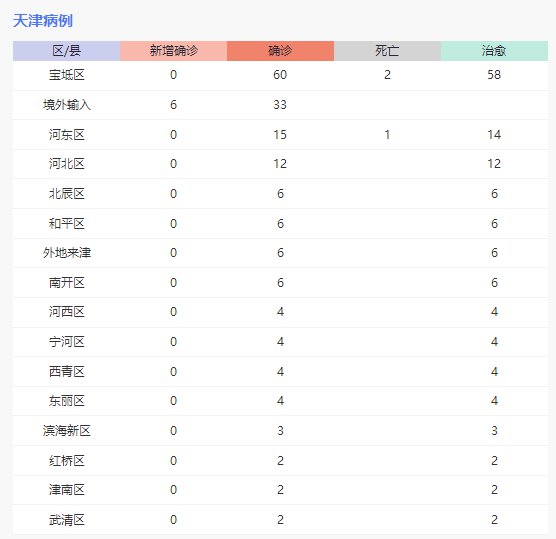Select the 死亡 column header
The width and height of the screenshot is (556, 539).
387,51
